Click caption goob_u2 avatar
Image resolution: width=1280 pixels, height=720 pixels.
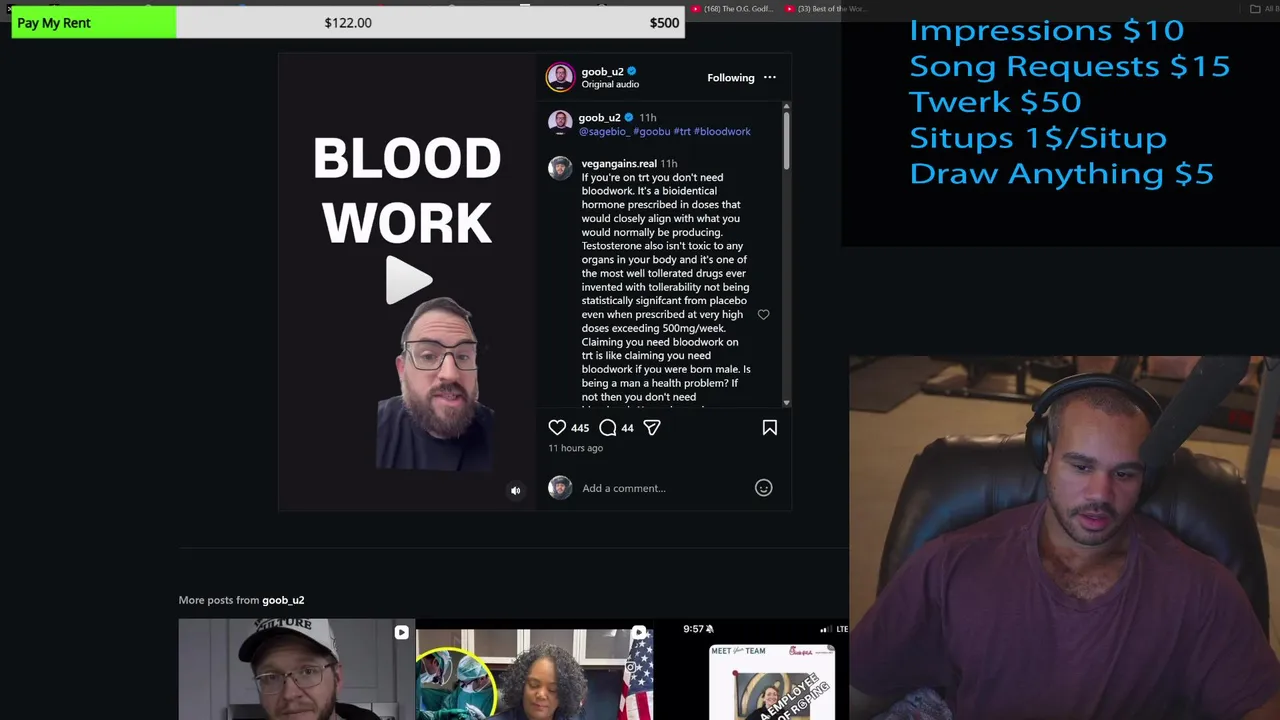click(x=560, y=123)
